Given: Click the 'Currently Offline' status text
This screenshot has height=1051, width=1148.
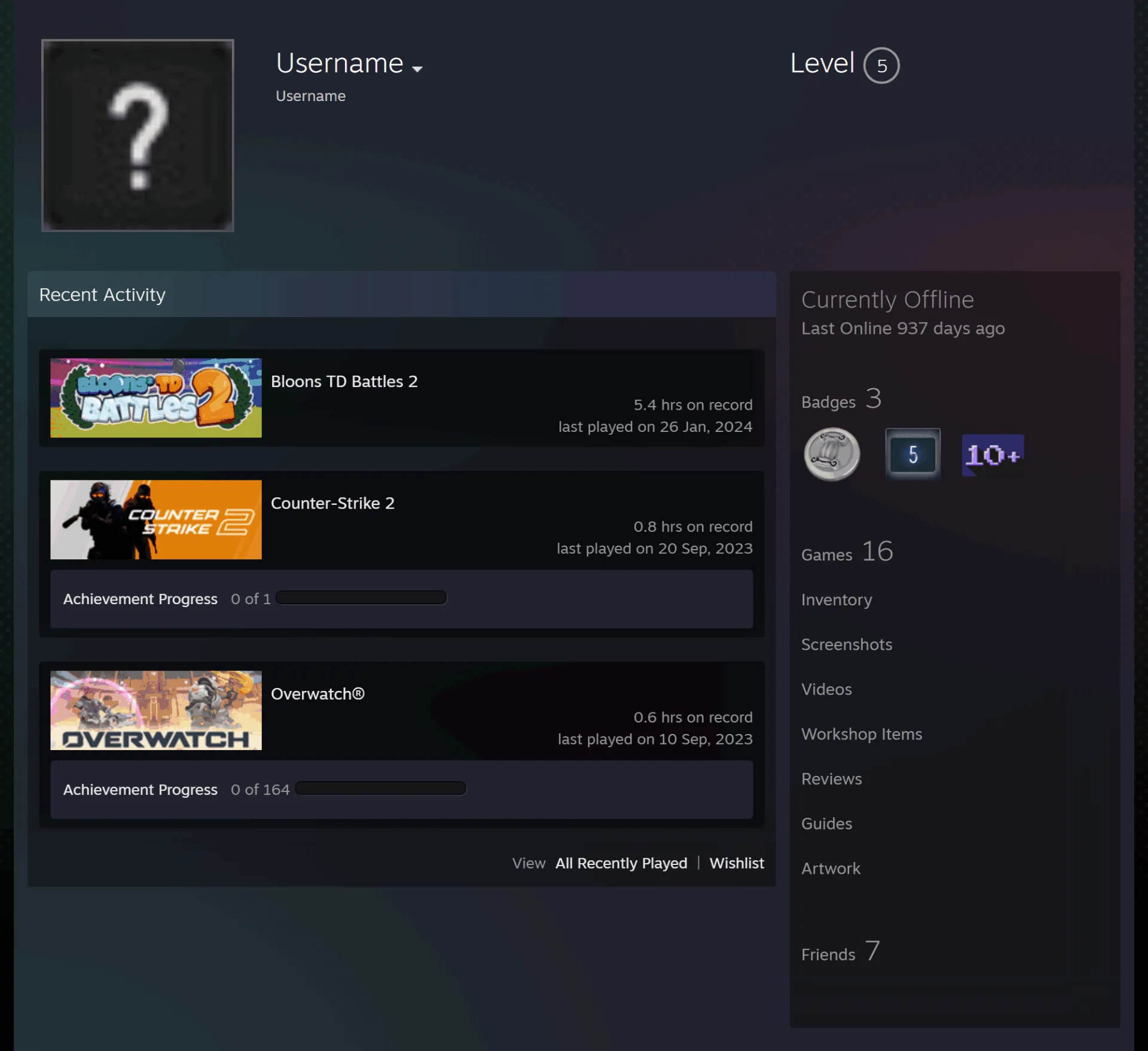Looking at the screenshot, I should 887,300.
